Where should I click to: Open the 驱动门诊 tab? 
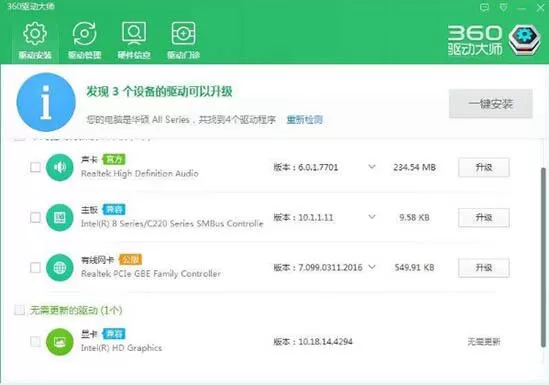(183, 40)
